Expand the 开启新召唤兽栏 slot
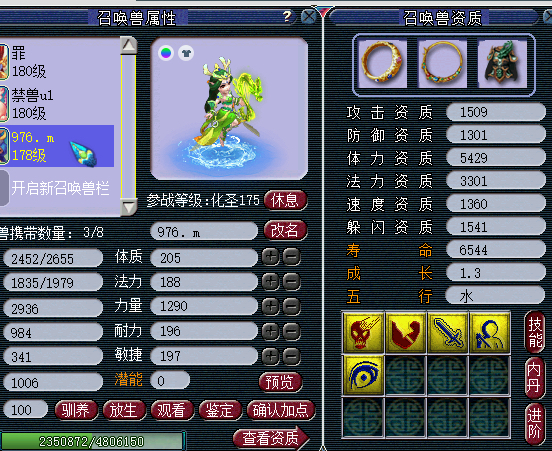552x451 pixels. (60, 188)
